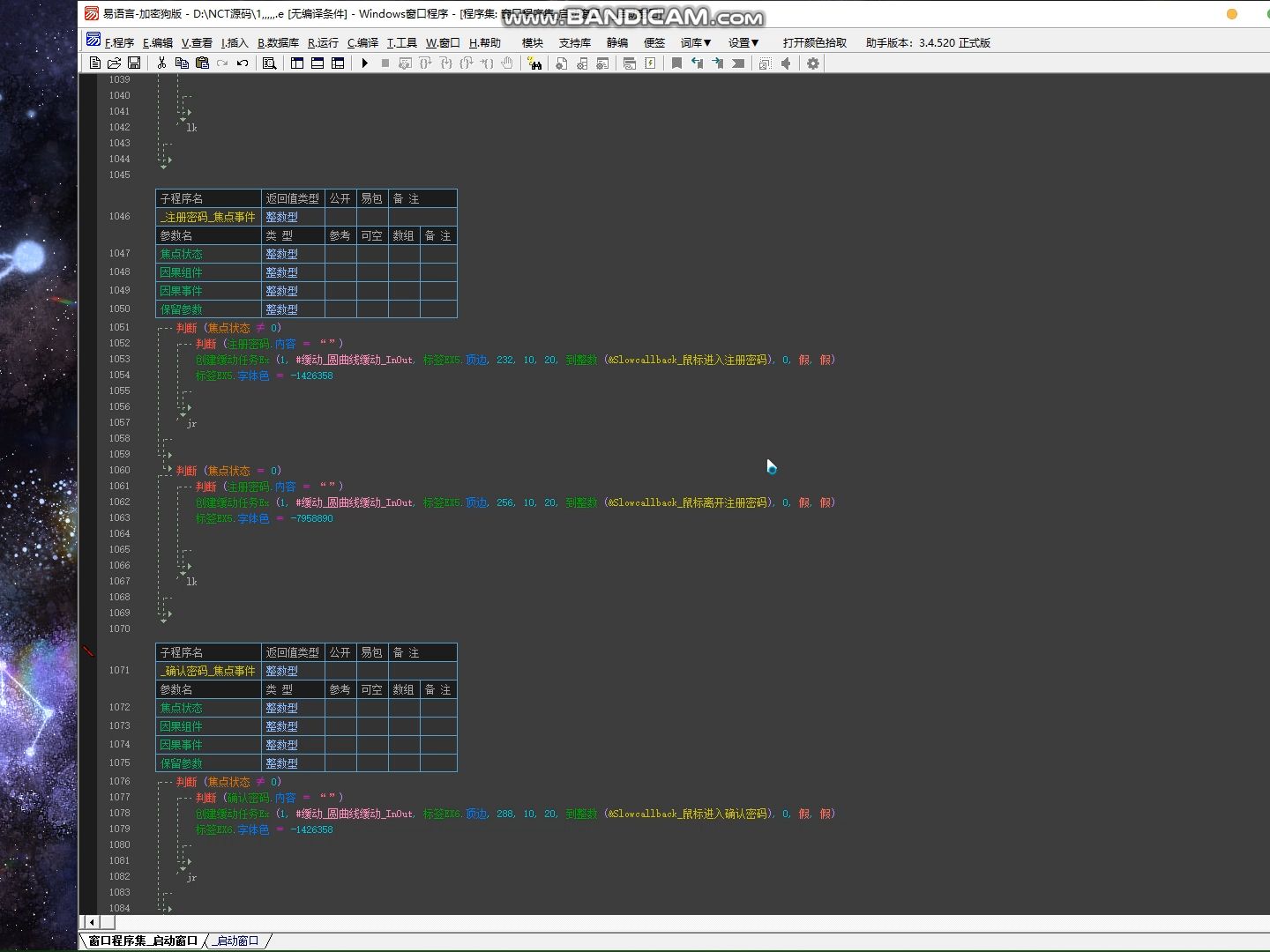Click the binoculars search icon
This screenshot has height=952, width=1270.
coord(534,63)
